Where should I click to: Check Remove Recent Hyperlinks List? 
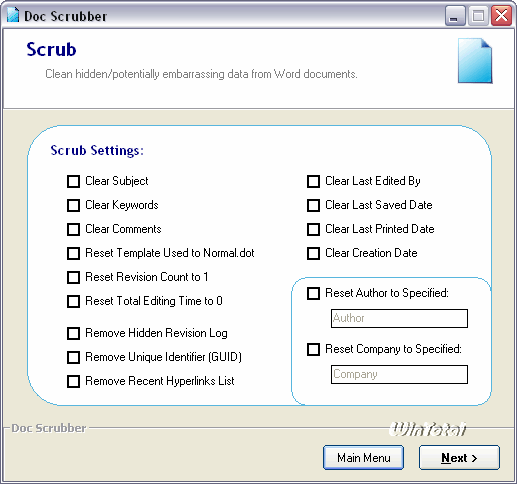click(x=73, y=382)
